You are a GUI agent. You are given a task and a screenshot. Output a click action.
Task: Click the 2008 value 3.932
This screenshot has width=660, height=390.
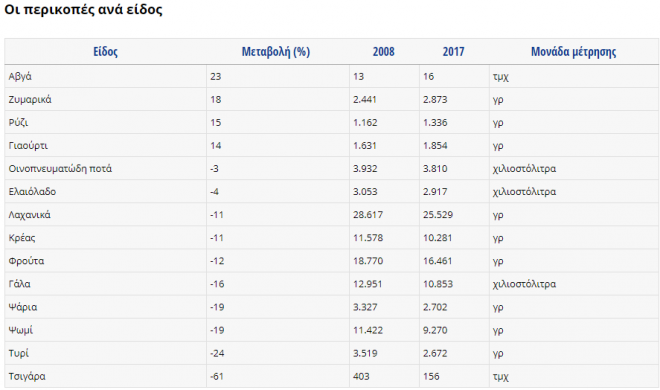[x=365, y=169]
